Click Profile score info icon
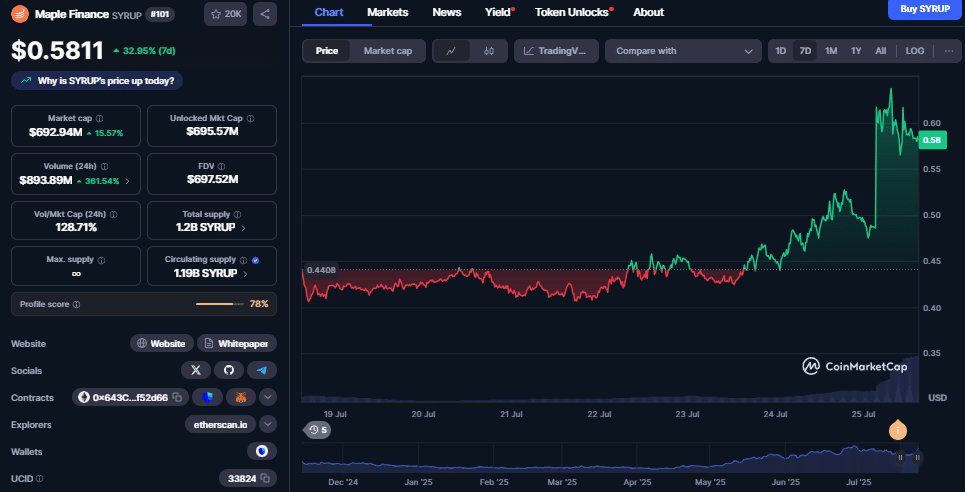The height and width of the screenshot is (492, 965). [76, 304]
